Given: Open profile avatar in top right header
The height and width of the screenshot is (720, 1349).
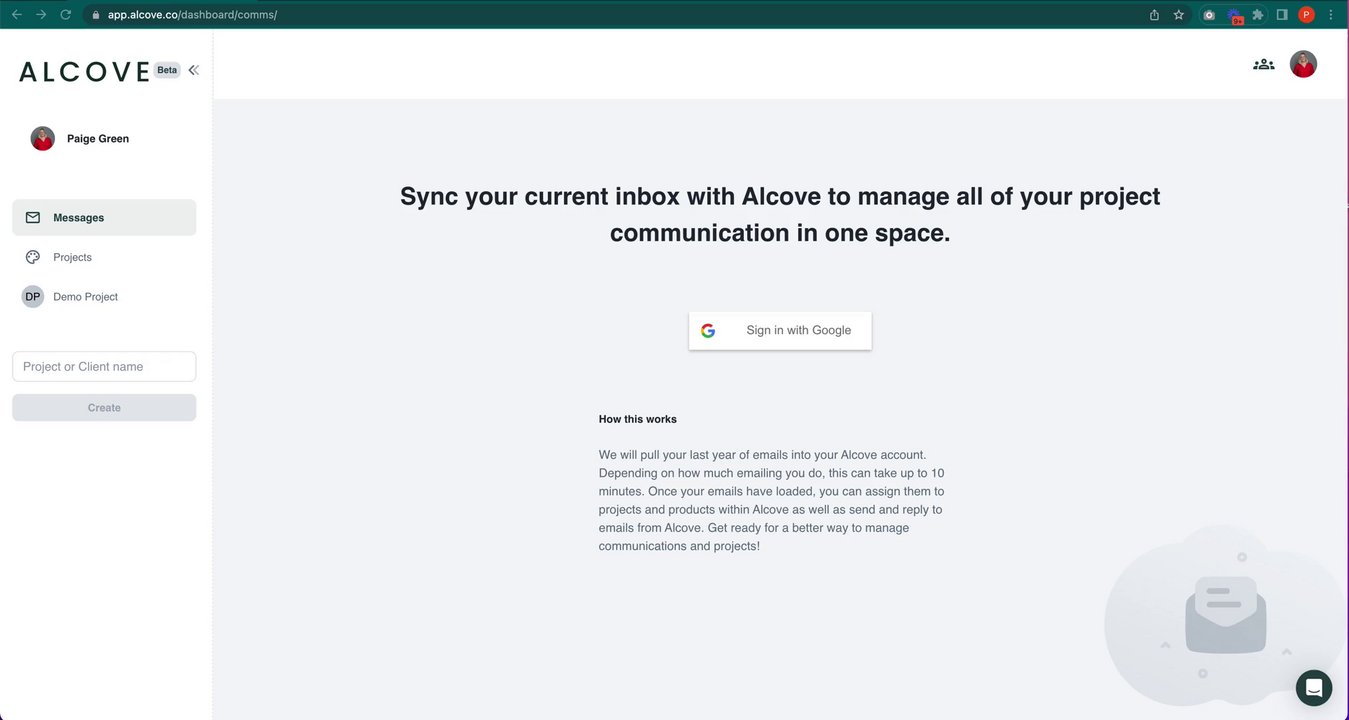Looking at the screenshot, I should (x=1303, y=64).
